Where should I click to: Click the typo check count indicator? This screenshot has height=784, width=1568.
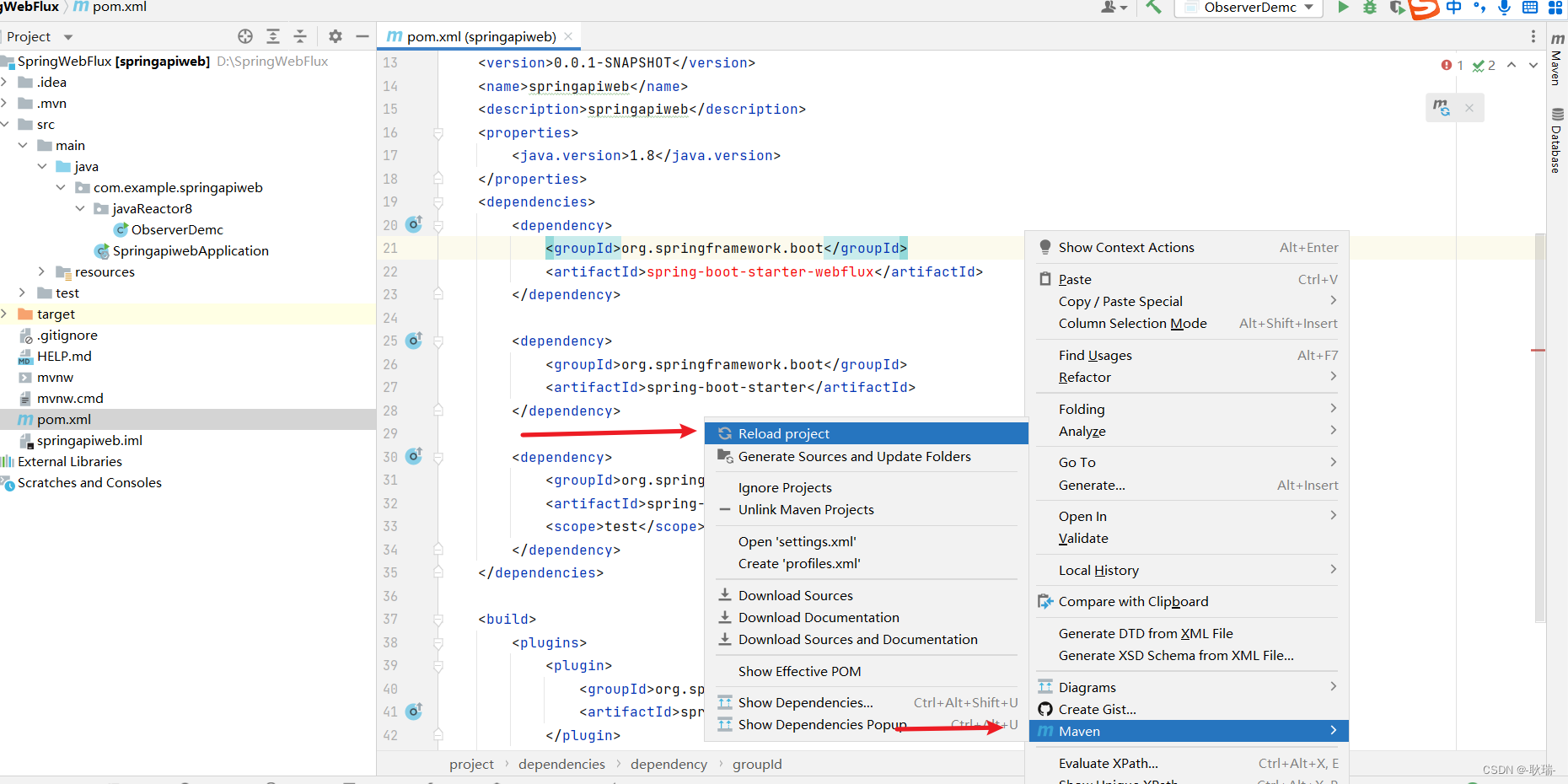click(1484, 66)
